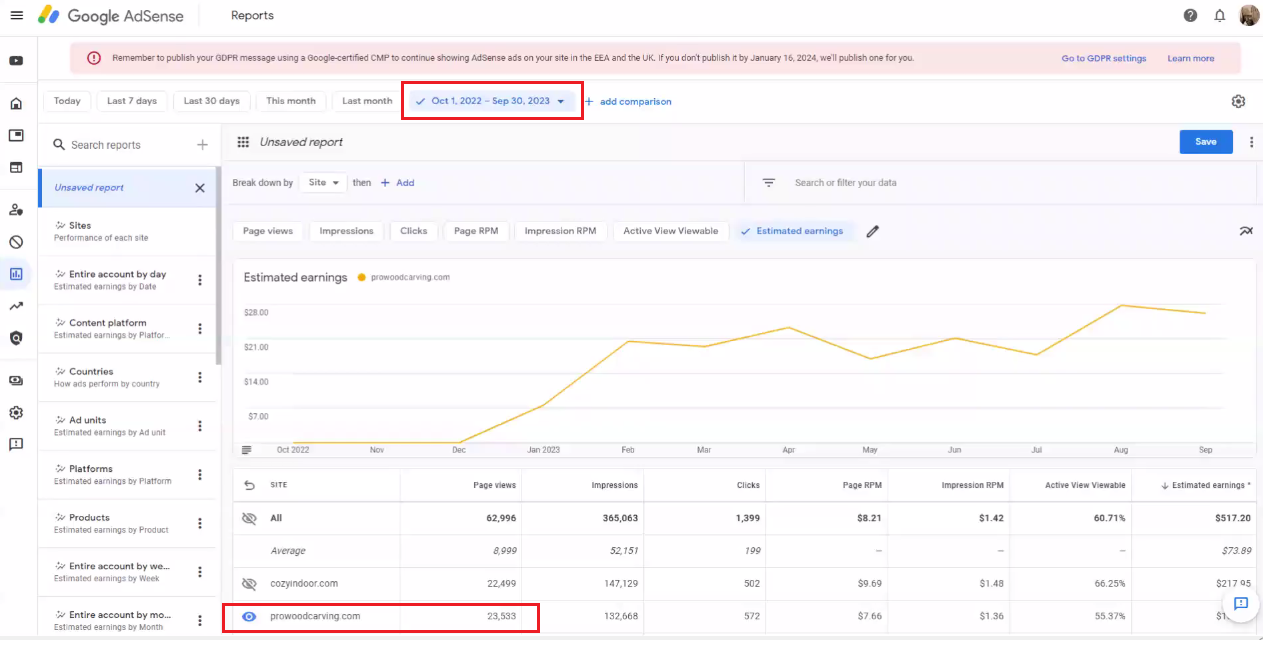Edit metrics with the pencil icon

click(x=873, y=231)
